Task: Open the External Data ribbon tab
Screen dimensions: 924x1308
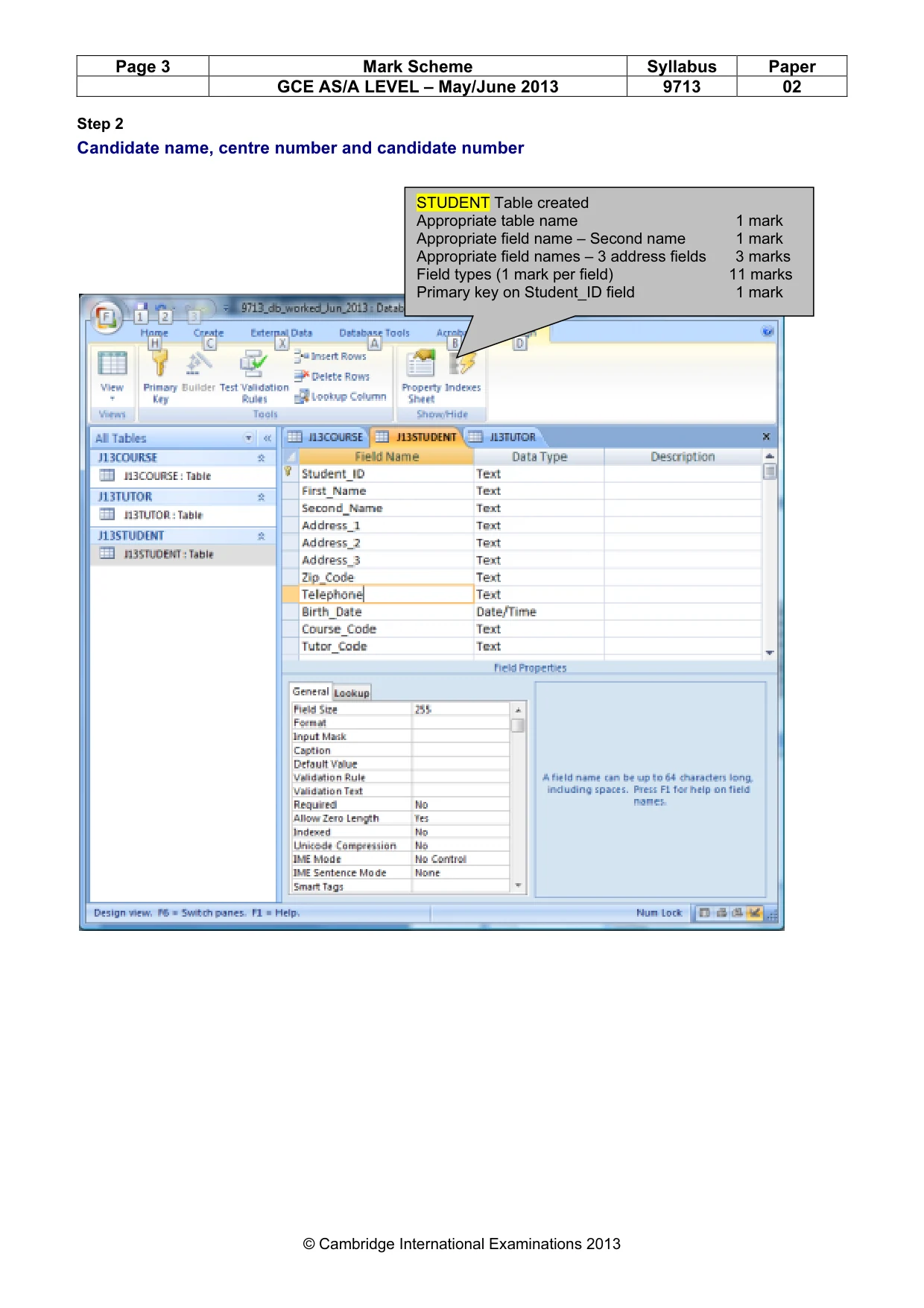Action: tap(281, 332)
